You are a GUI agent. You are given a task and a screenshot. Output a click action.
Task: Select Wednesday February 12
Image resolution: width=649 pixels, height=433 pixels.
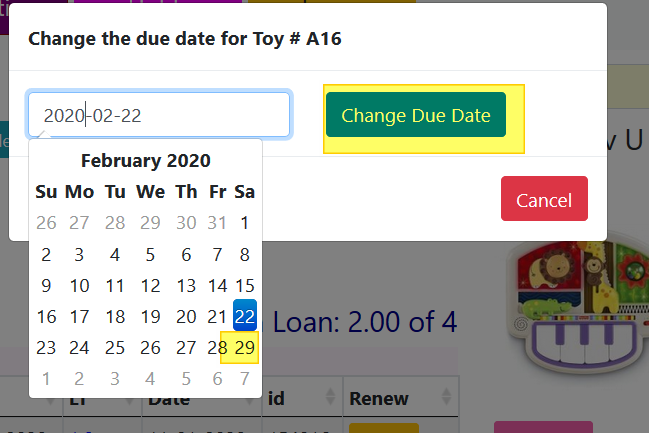pos(150,286)
